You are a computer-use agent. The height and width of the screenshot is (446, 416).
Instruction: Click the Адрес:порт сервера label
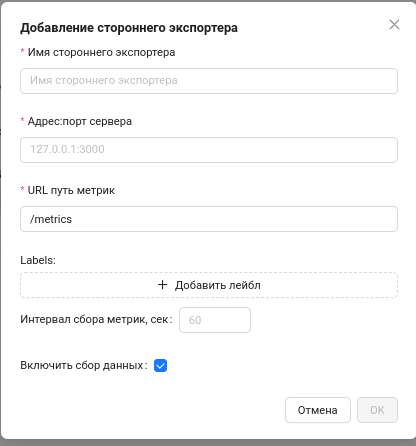coord(80,121)
